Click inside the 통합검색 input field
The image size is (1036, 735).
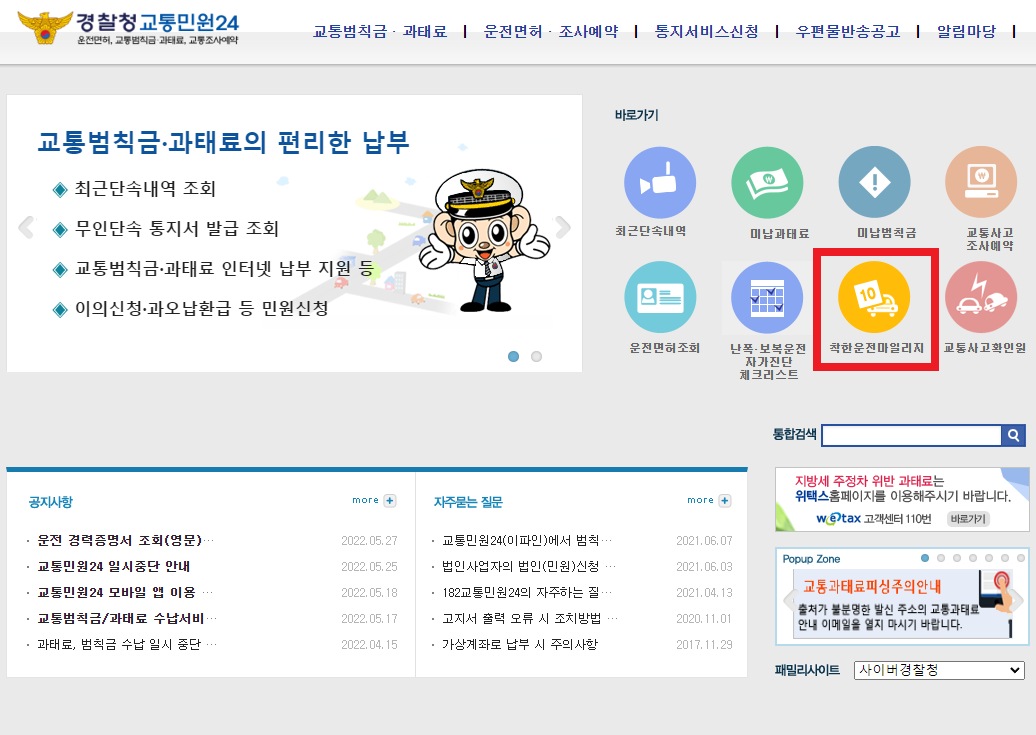[912, 435]
